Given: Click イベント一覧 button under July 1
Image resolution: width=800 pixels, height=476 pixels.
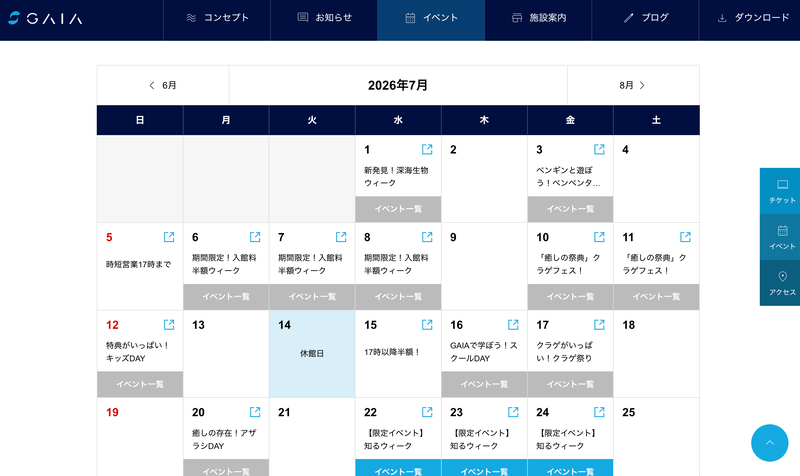Looking at the screenshot, I should (398, 209).
